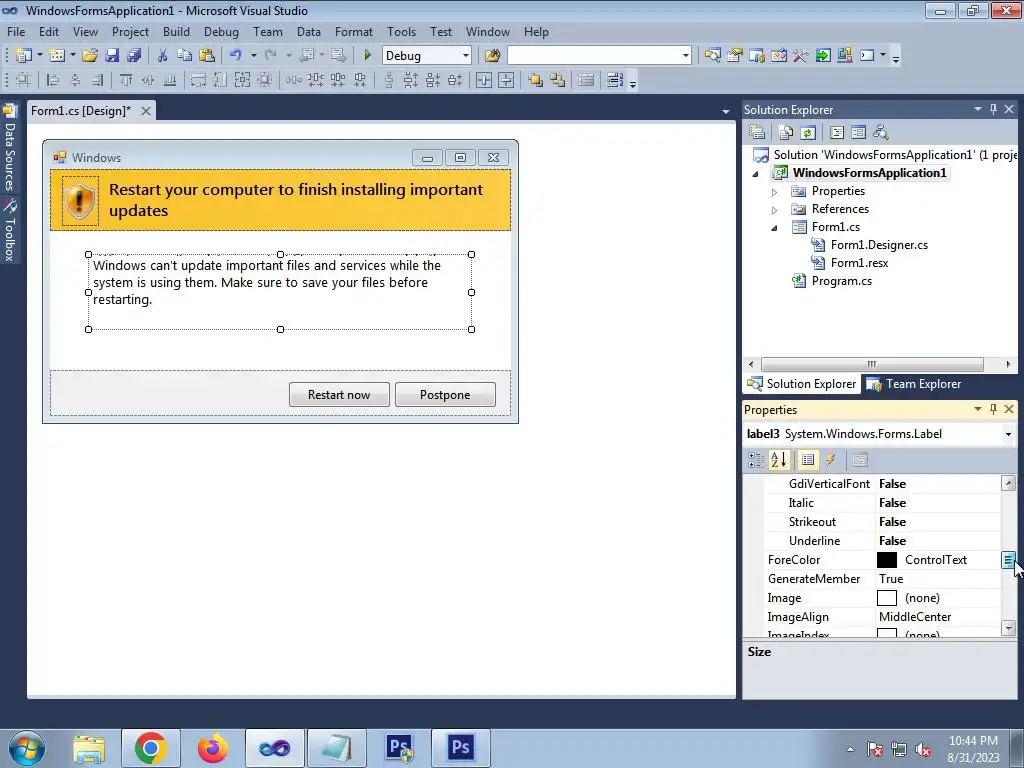Screen dimensions: 1024x768
Task: Click the Bring to Front layout icon
Action: pyautogui.click(x=536, y=80)
